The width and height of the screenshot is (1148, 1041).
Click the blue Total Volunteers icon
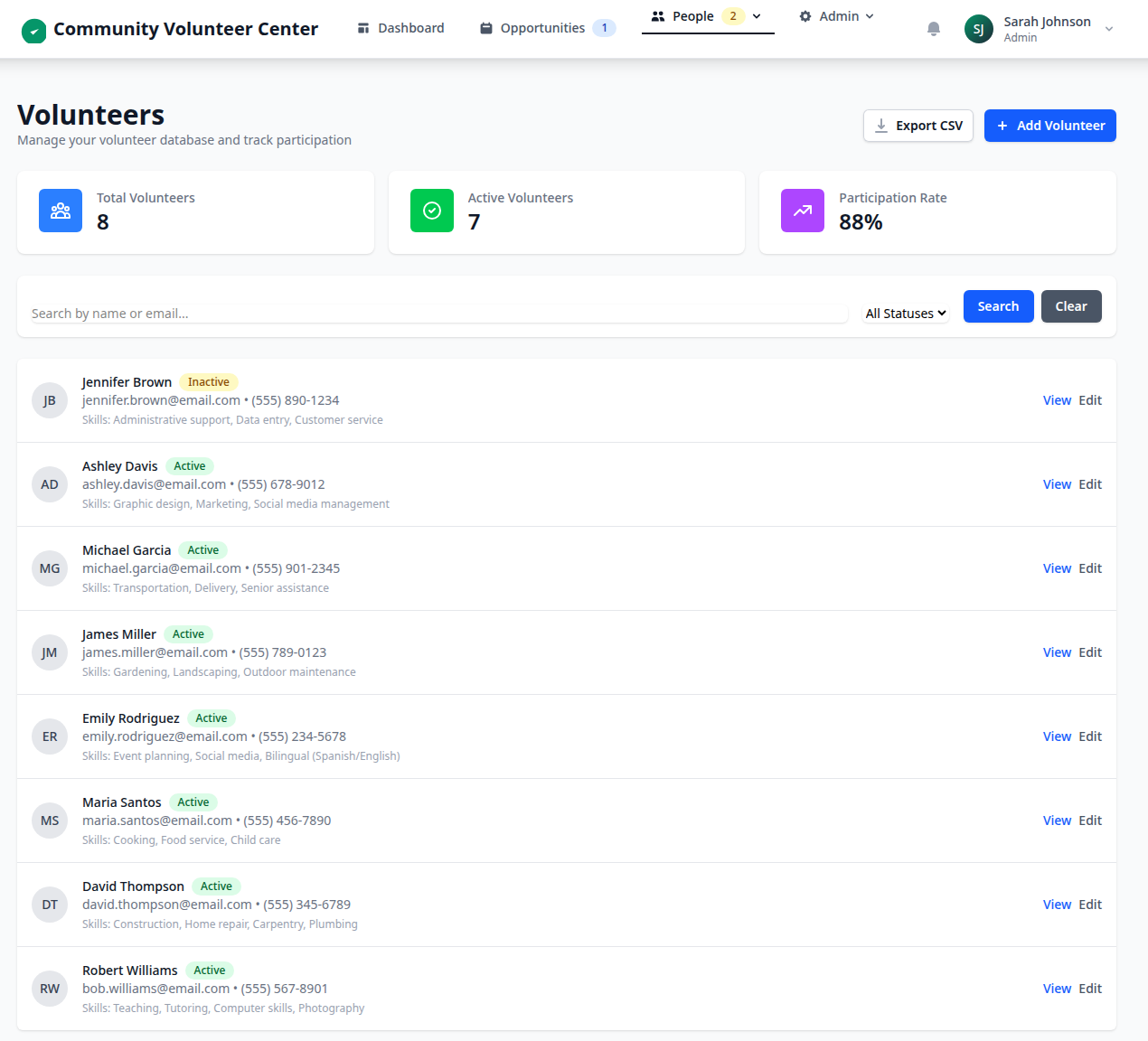coord(60,211)
